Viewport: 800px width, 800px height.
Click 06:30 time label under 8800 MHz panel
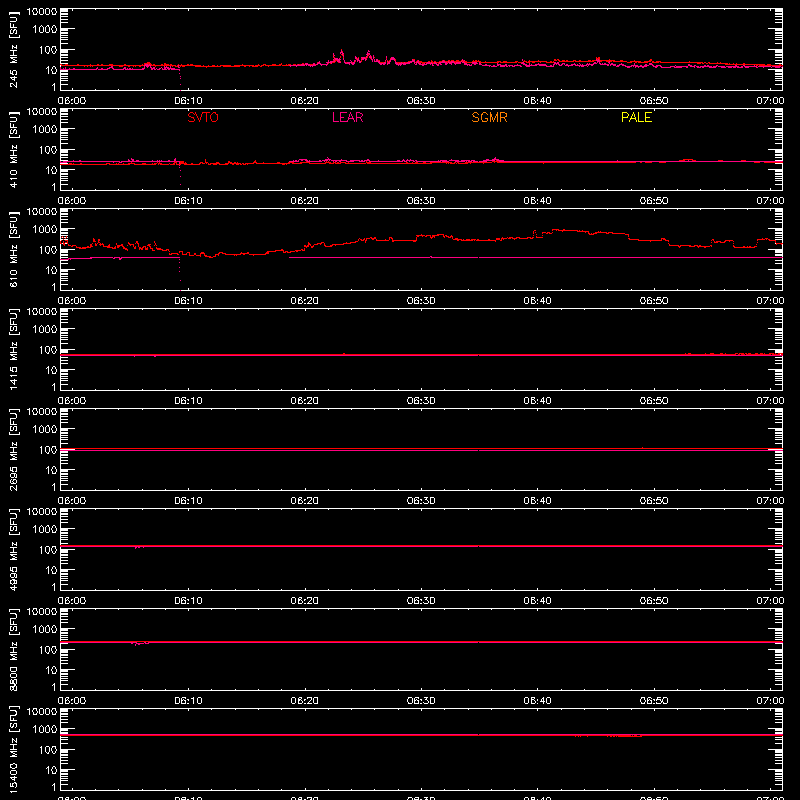point(421,701)
